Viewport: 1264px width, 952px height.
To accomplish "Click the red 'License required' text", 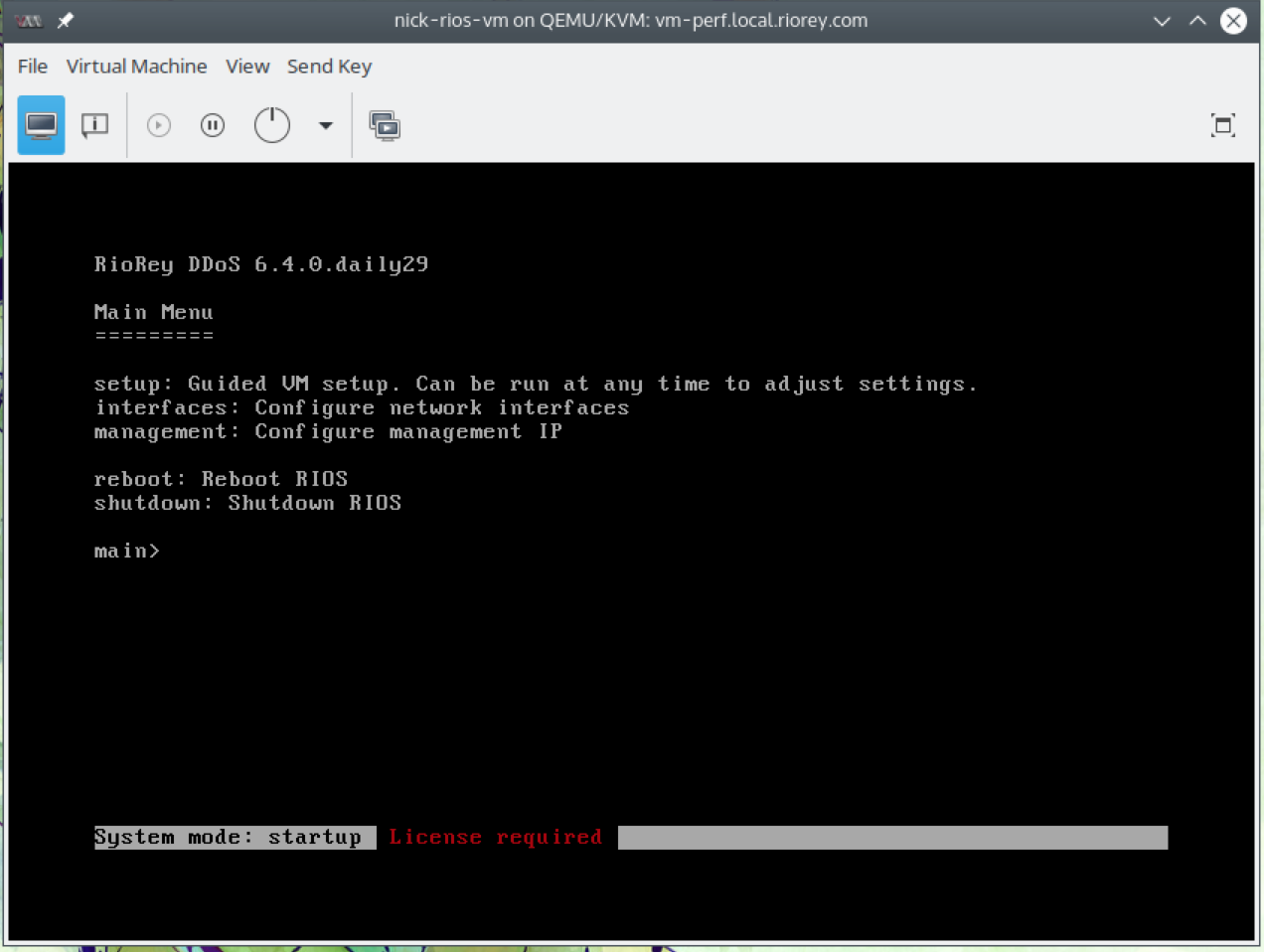I will click(495, 838).
